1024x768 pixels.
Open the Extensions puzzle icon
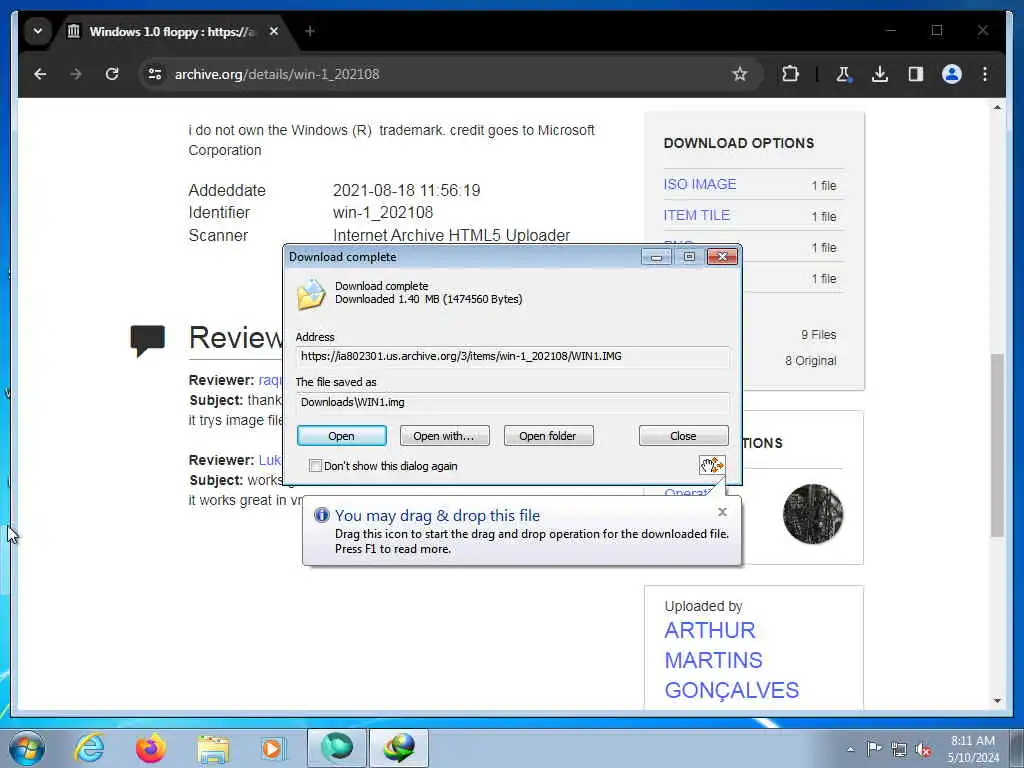(x=790, y=74)
